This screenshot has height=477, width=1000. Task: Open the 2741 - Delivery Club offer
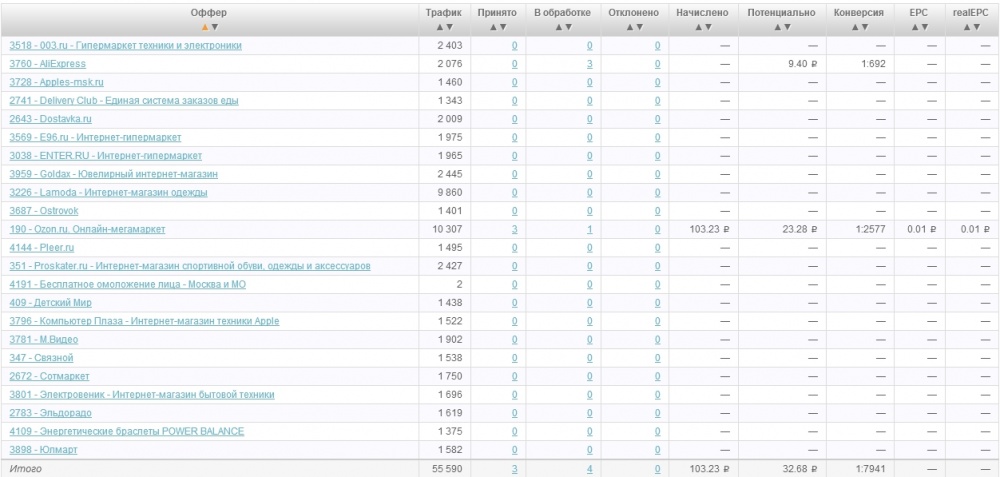pos(124,101)
